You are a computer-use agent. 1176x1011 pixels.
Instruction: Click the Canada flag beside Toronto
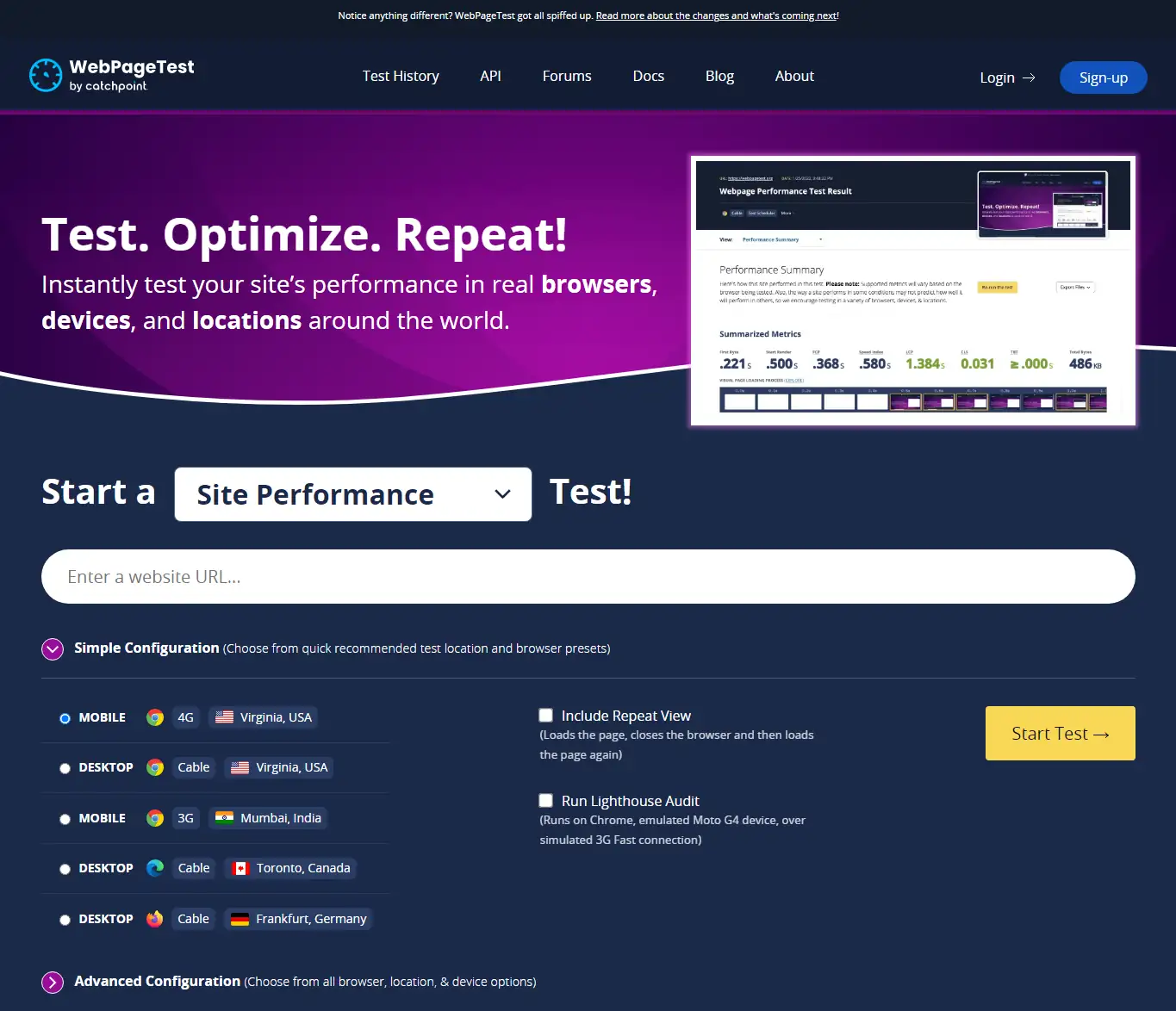coord(240,868)
